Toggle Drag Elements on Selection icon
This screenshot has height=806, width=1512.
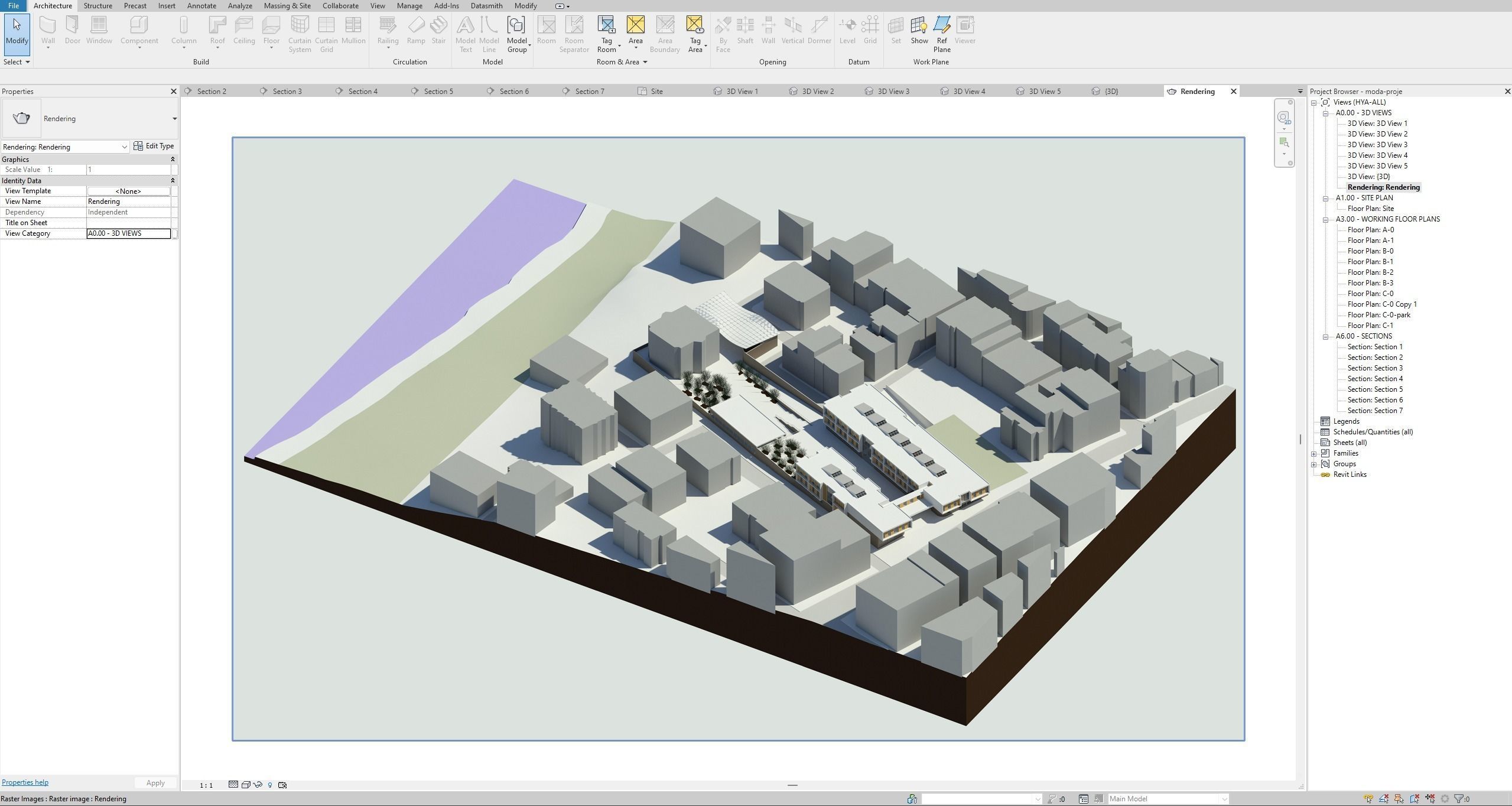1430,799
